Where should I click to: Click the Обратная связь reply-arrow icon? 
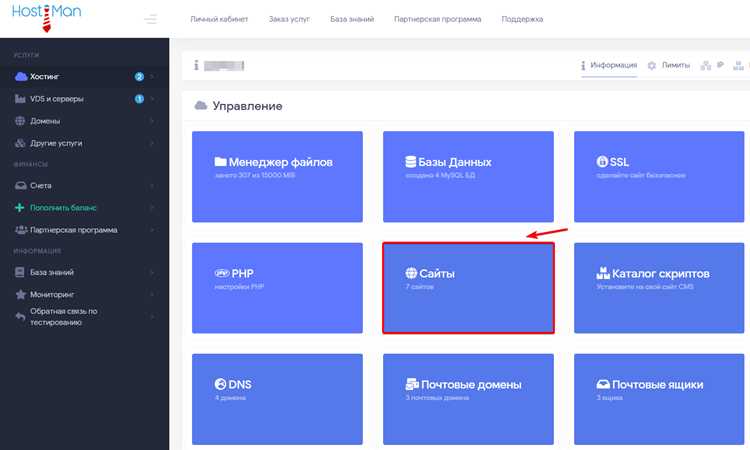(20, 317)
